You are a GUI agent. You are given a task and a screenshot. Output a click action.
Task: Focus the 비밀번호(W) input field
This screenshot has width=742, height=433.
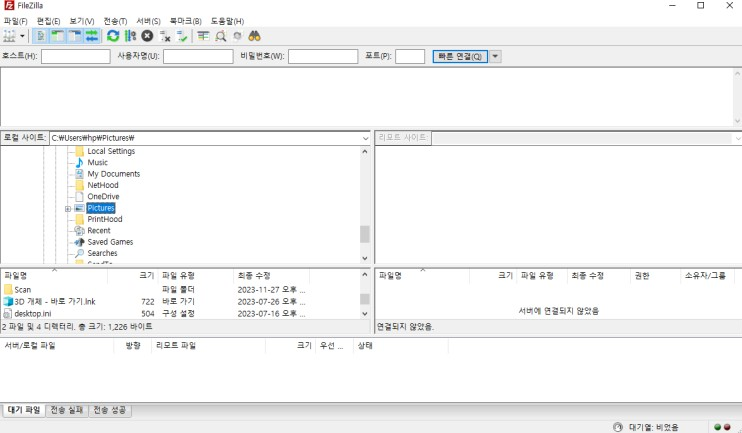tap(323, 56)
